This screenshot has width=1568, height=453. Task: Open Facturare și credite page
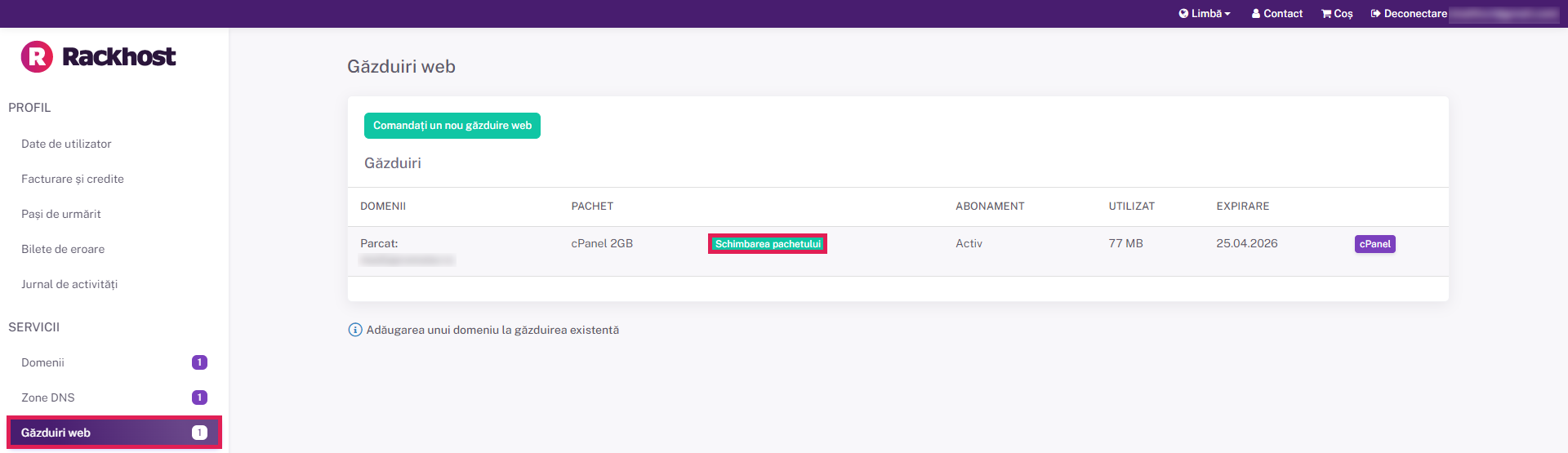point(73,179)
